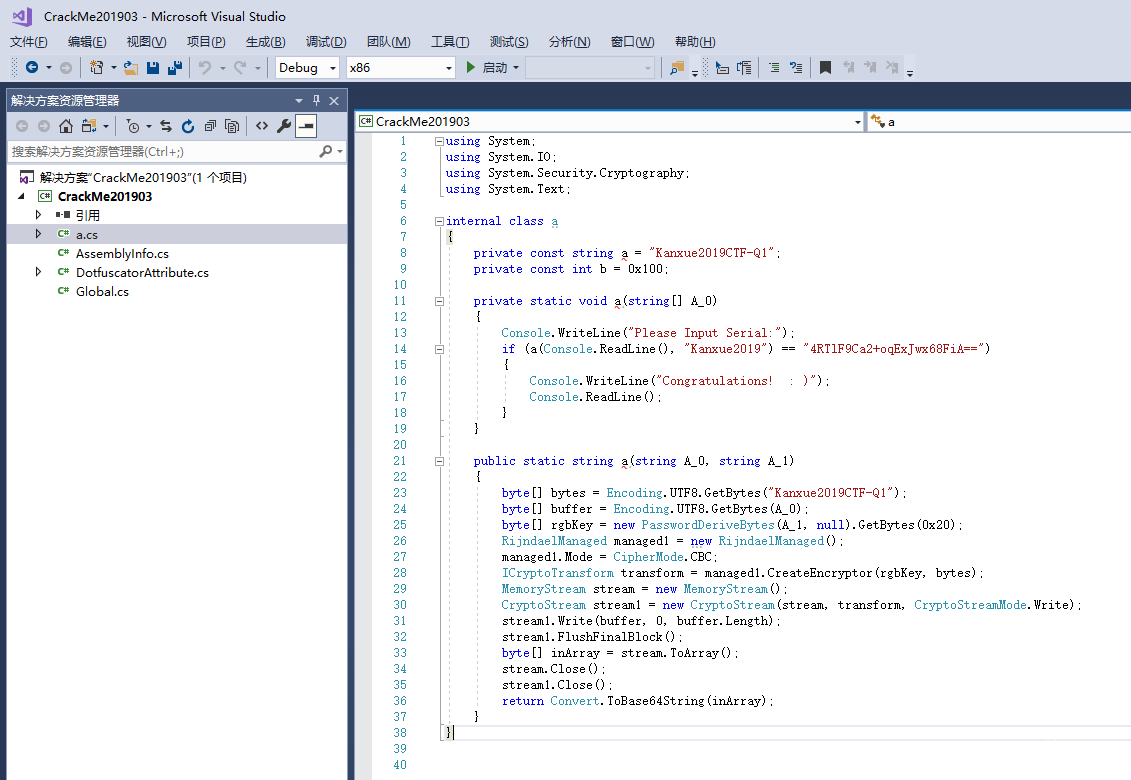Expand the a.cs tree node
The width and height of the screenshot is (1131, 780).
pyautogui.click(x=39, y=234)
